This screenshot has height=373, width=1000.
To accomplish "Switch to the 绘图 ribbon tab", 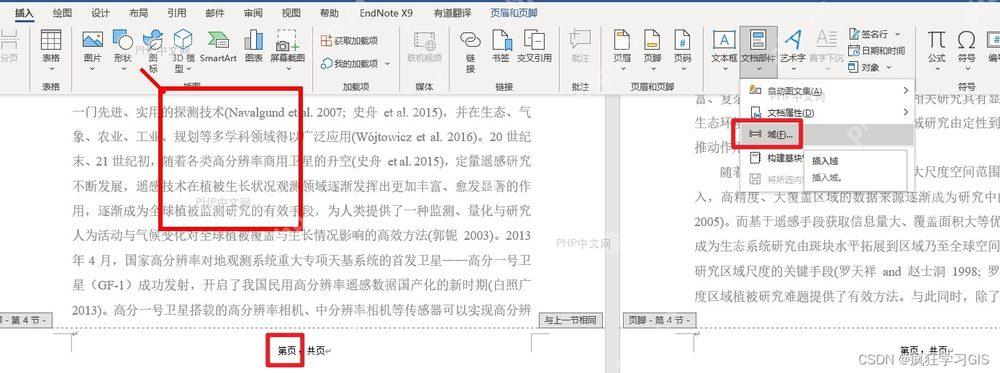I will (62, 13).
